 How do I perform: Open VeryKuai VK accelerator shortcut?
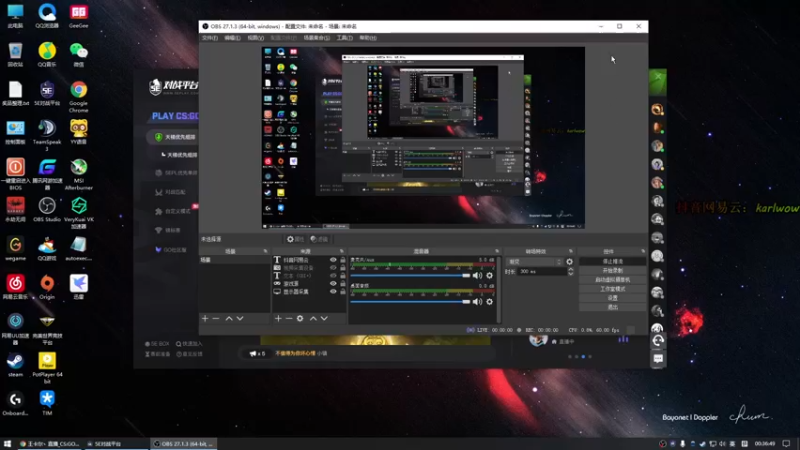(x=79, y=213)
